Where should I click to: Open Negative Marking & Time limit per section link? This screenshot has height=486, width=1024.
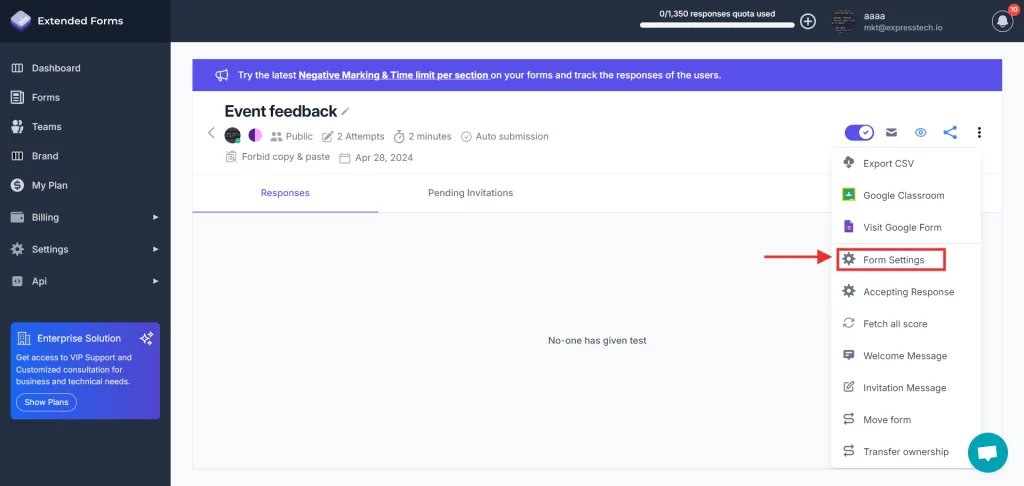[394, 75]
